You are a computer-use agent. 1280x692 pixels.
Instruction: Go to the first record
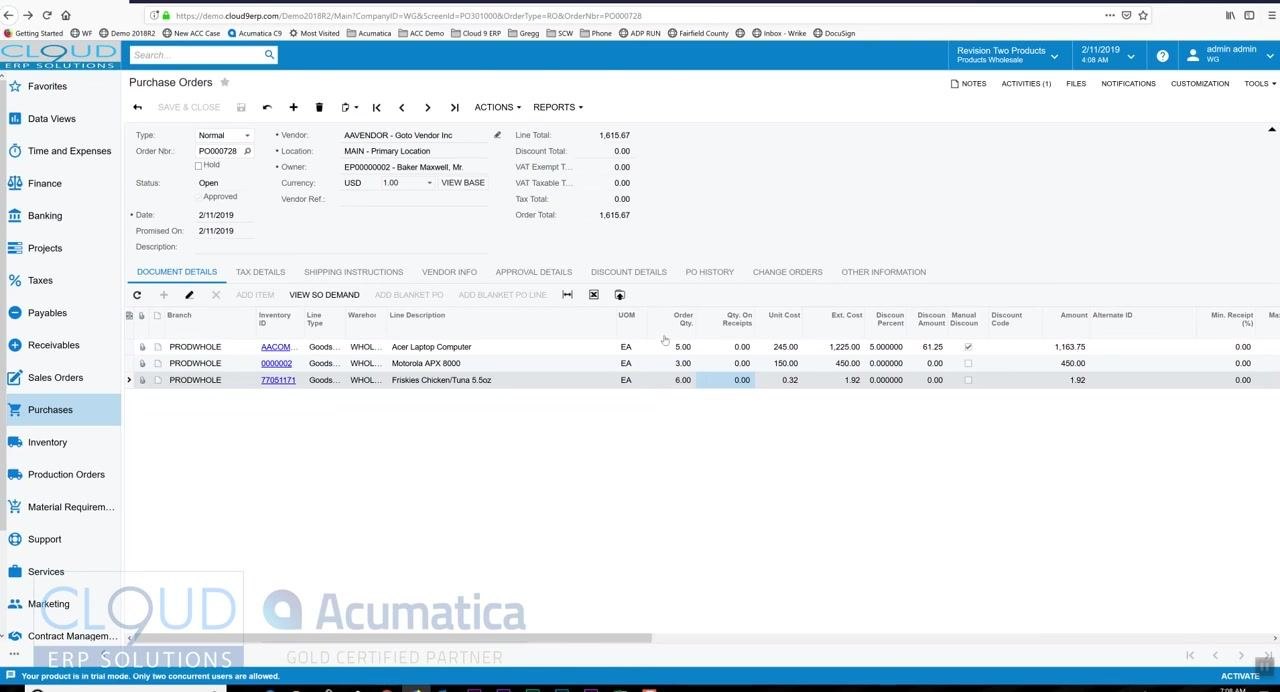click(376, 107)
